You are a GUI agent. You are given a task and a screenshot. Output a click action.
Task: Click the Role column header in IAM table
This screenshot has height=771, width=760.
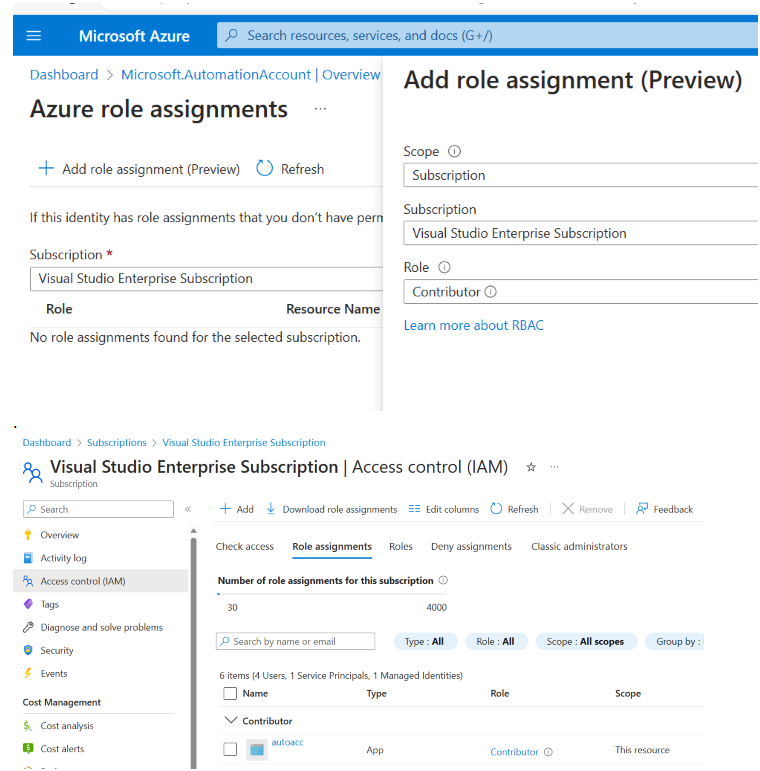499,693
